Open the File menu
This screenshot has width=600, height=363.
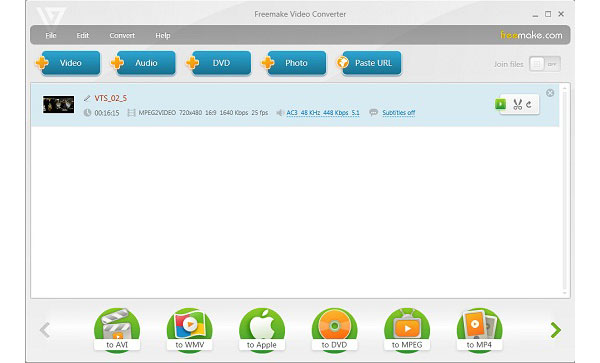[51, 36]
